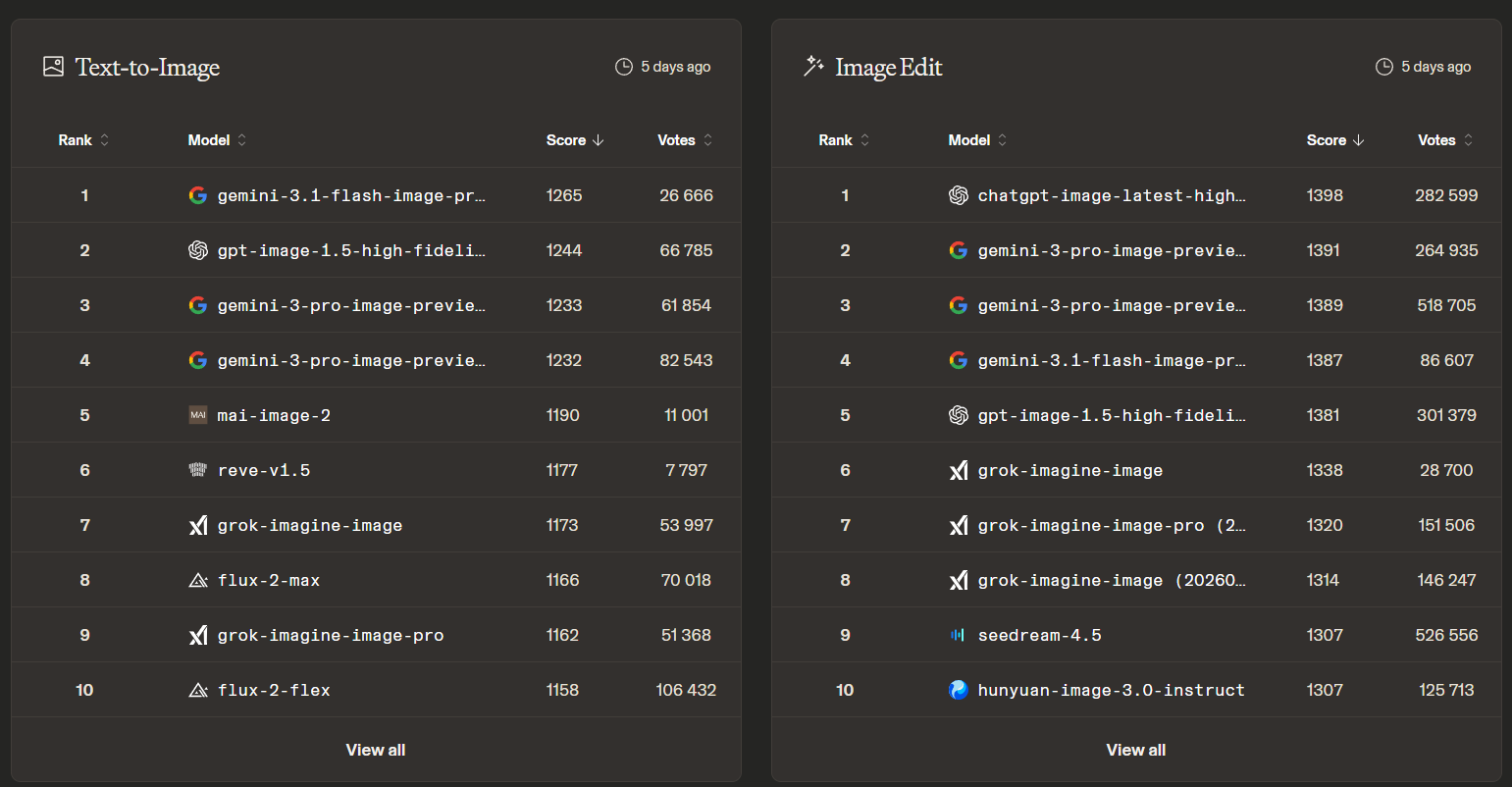Click score 1265 in Text-to-Image table
Image resolution: width=1512 pixels, height=787 pixels.
point(564,195)
